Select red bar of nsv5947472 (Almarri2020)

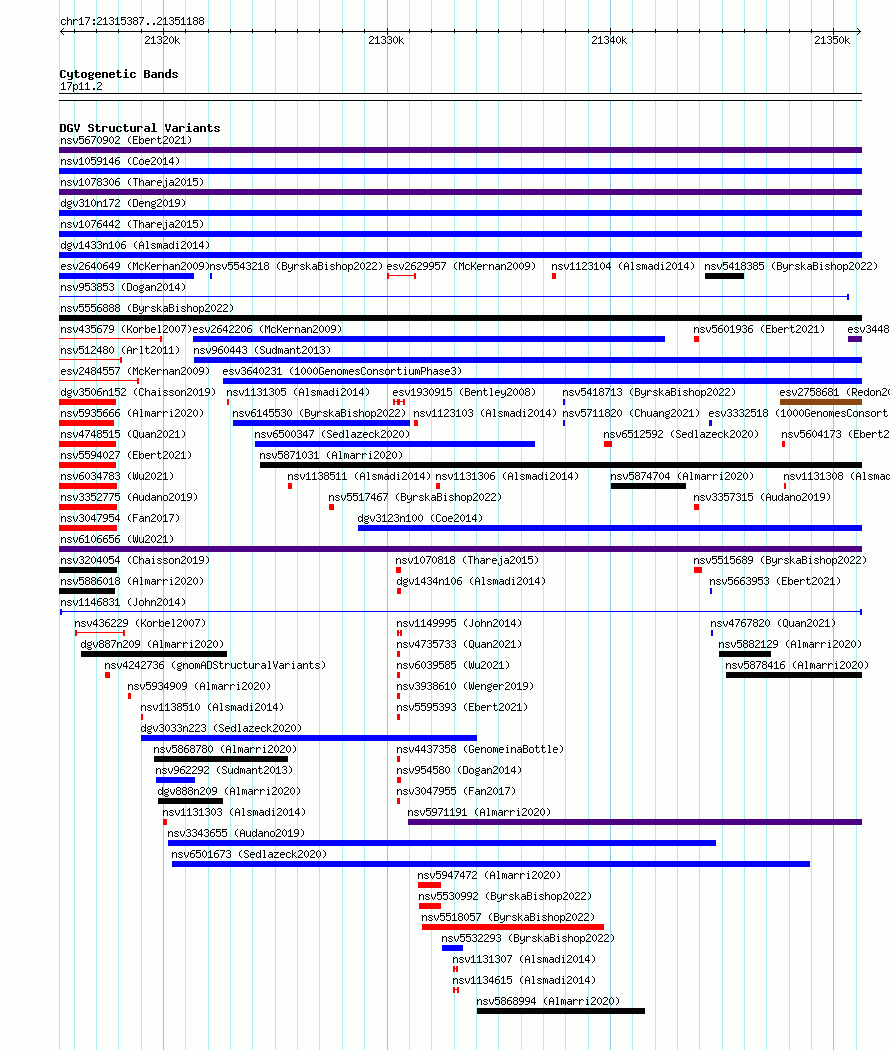[x=429, y=885]
